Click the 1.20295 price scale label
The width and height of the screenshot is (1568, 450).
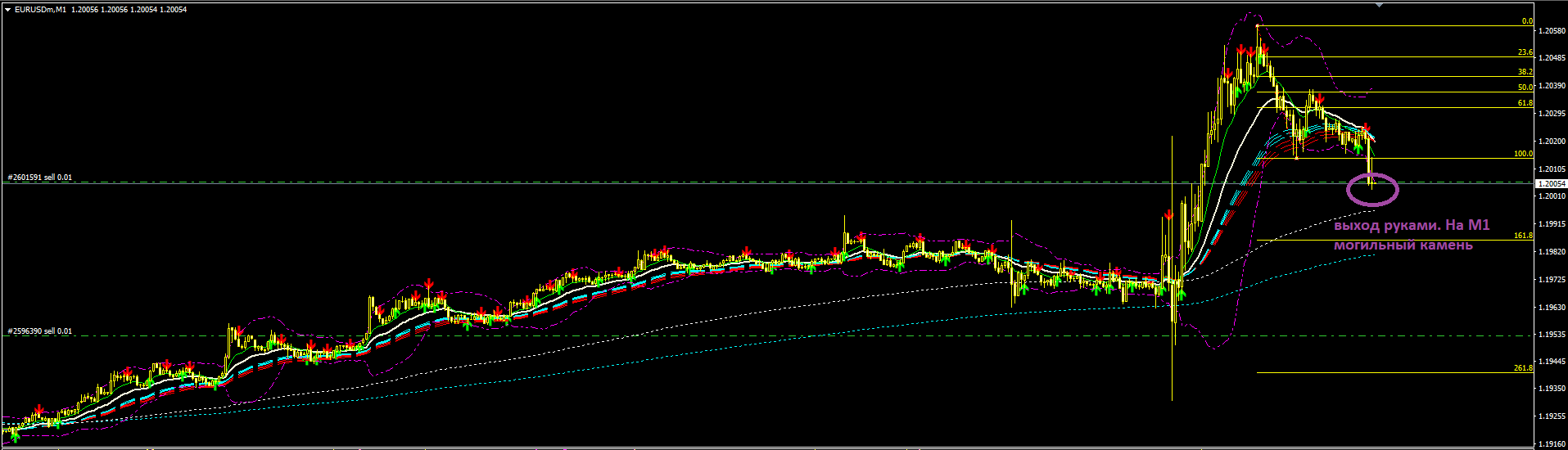pyautogui.click(x=1552, y=114)
